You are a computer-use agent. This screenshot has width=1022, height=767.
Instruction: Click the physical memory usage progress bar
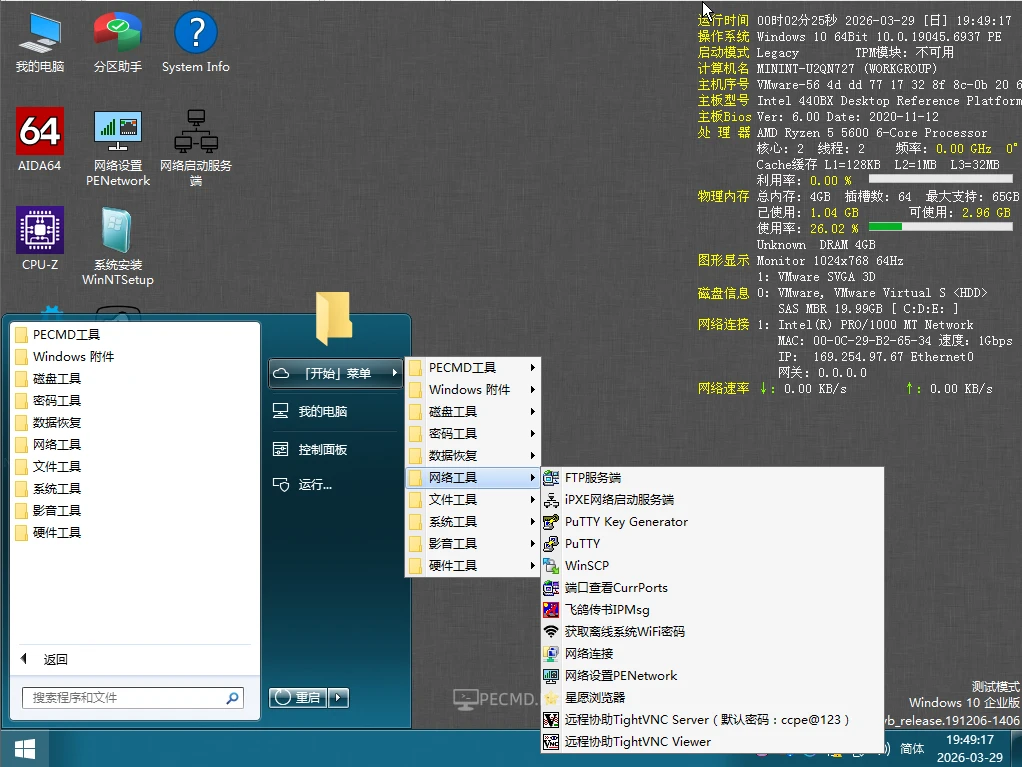click(x=940, y=228)
